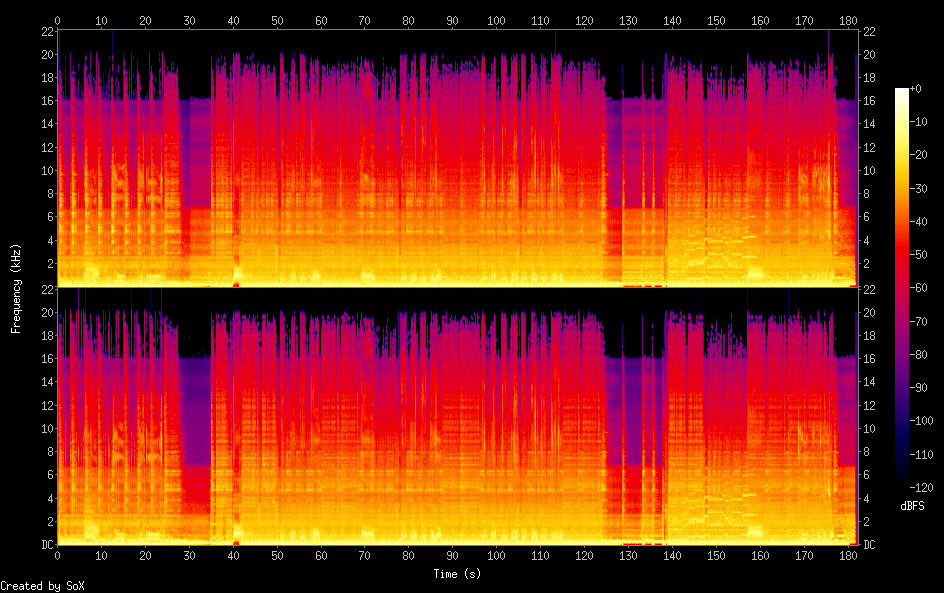The width and height of the screenshot is (944, 593).
Task: Select the 0 tick on the bottom time axis
Action: click(x=57, y=555)
